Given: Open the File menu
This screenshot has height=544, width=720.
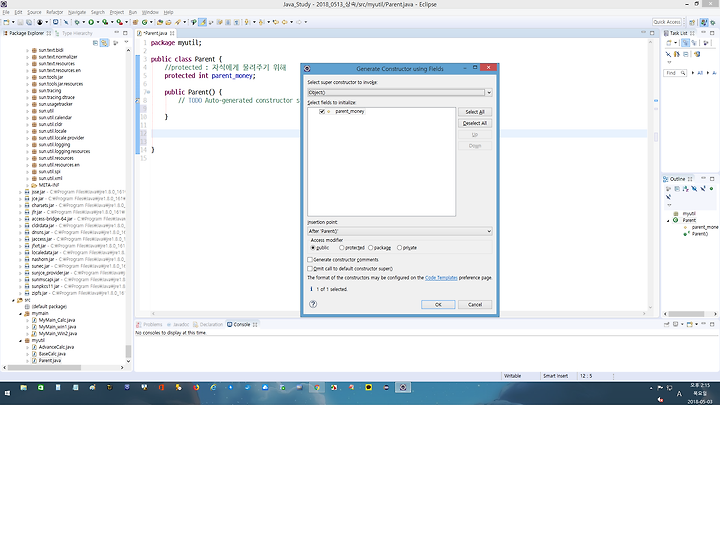Looking at the screenshot, I should point(6,12).
